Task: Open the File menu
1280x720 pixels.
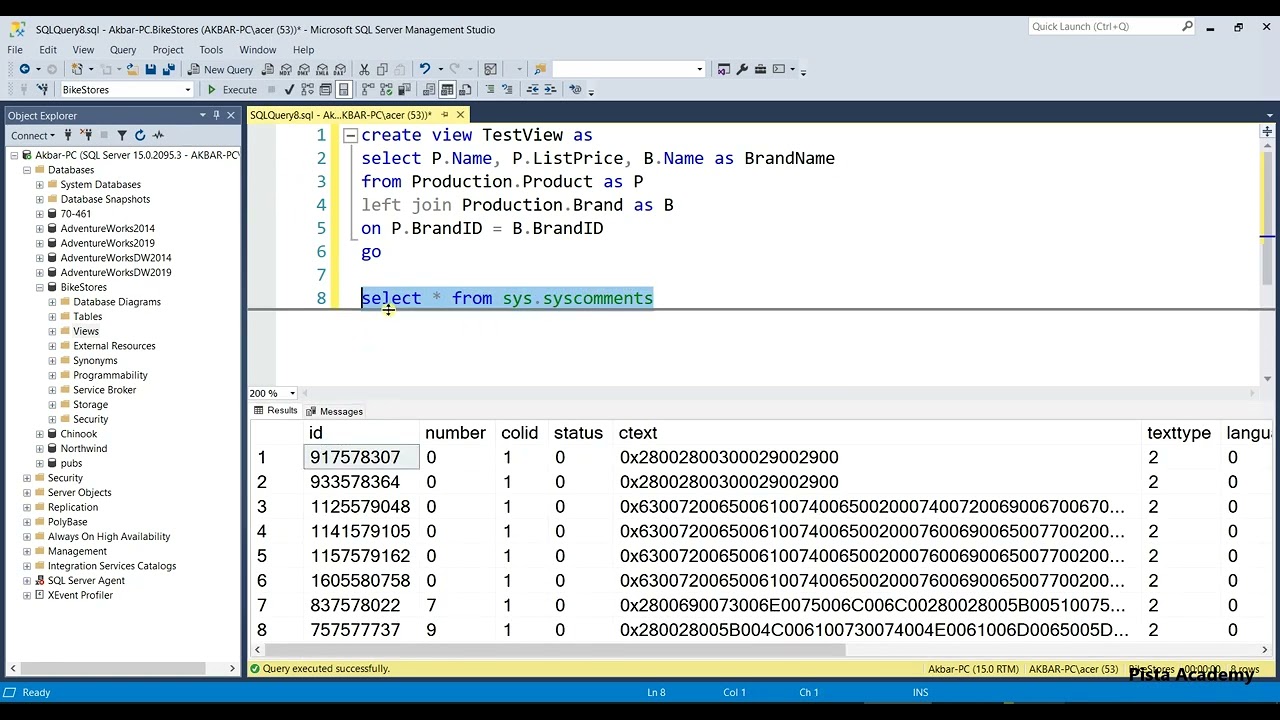Action: (x=15, y=49)
